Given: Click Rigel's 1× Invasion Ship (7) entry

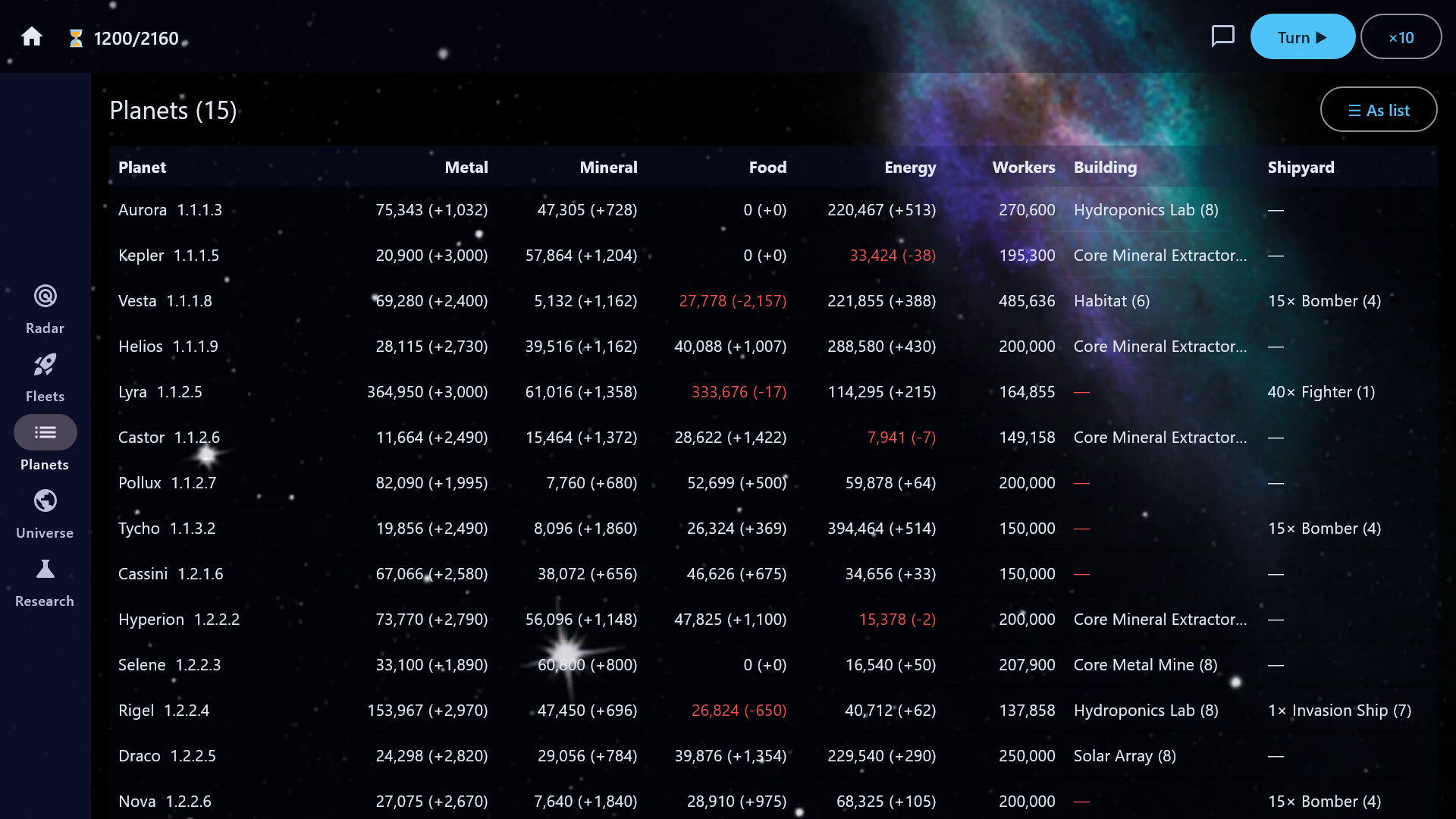Looking at the screenshot, I should pyautogui.click(x=1339, y=710).
